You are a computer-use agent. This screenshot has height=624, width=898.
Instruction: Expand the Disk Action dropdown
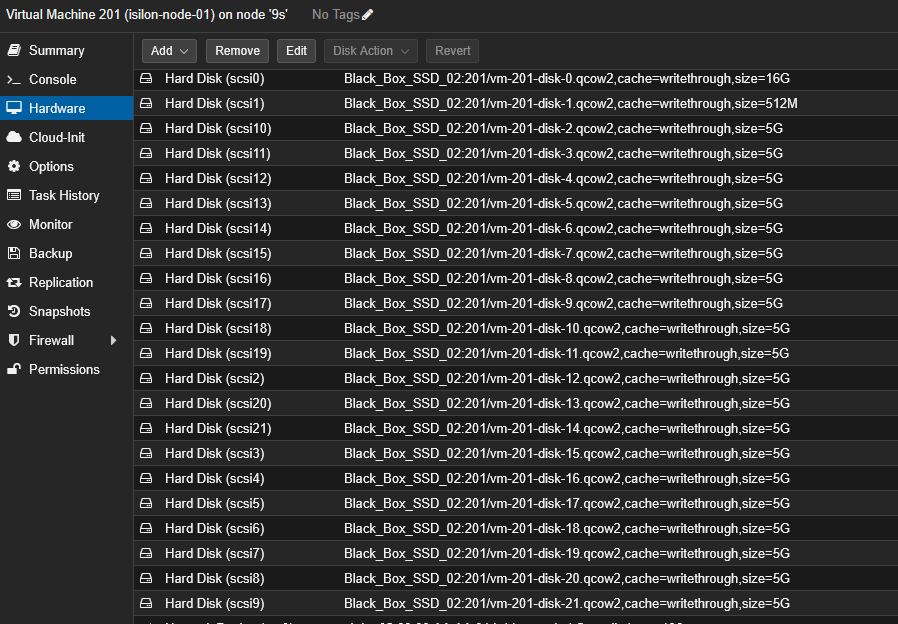(370, 51)
